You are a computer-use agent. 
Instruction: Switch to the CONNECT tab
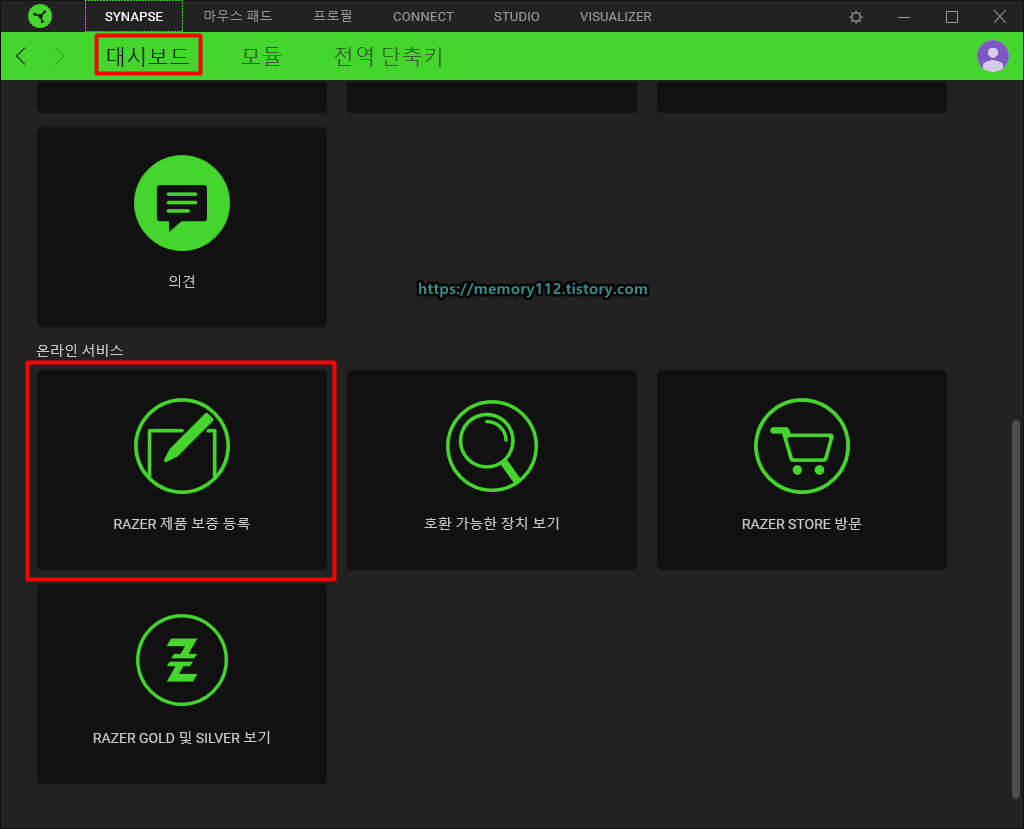click(423, 17)
